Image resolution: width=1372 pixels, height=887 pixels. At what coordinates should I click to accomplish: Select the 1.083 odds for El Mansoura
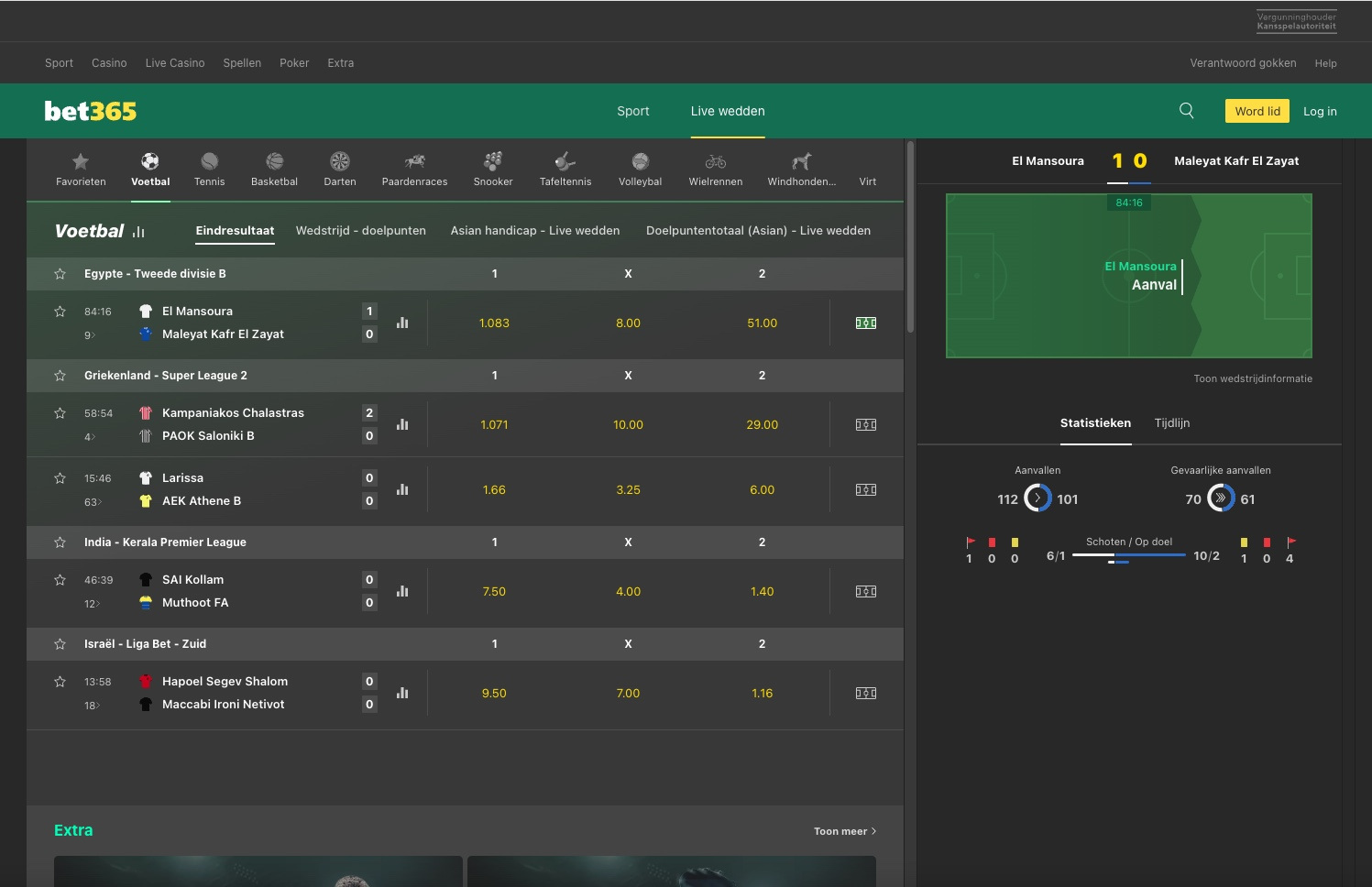pos(494,323)
